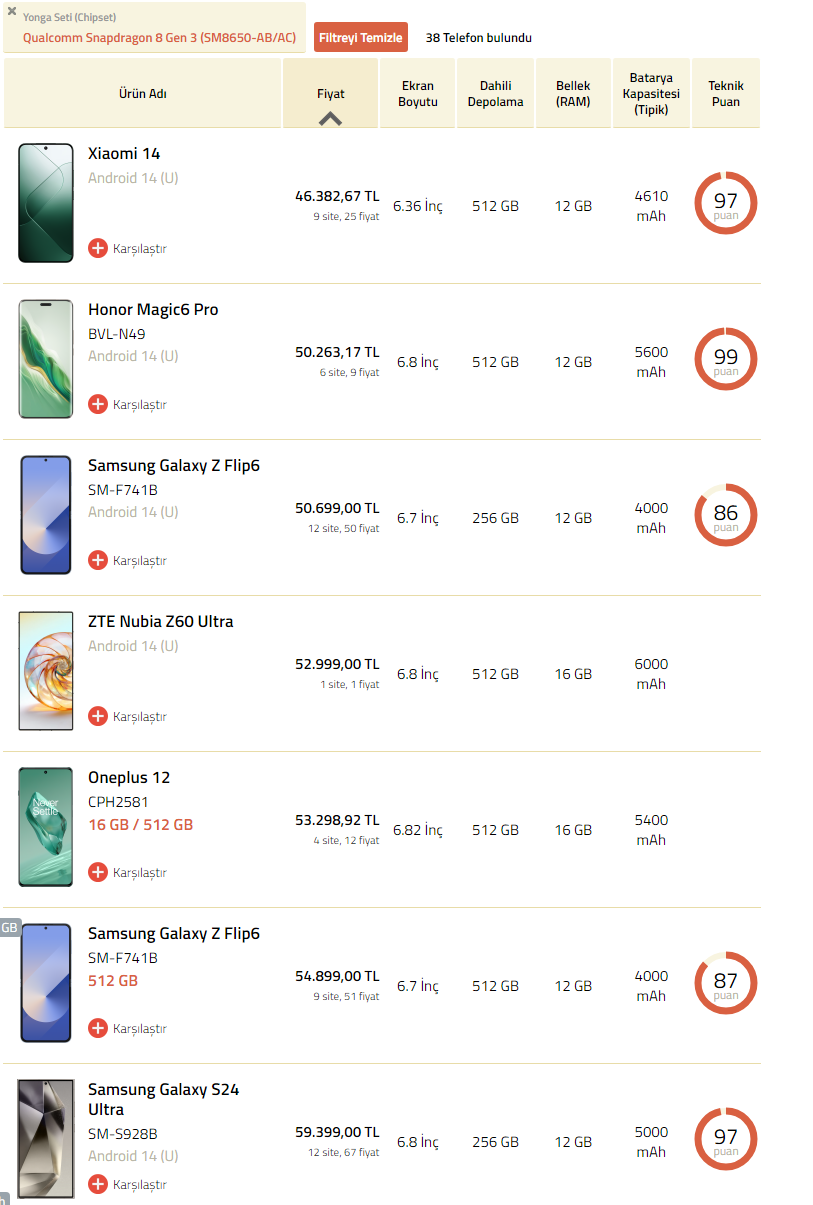Viewport: 813px width, 1205px height.
Task: Open the ZTE Nubia Z60 Ultra product link
Action: 160,622
